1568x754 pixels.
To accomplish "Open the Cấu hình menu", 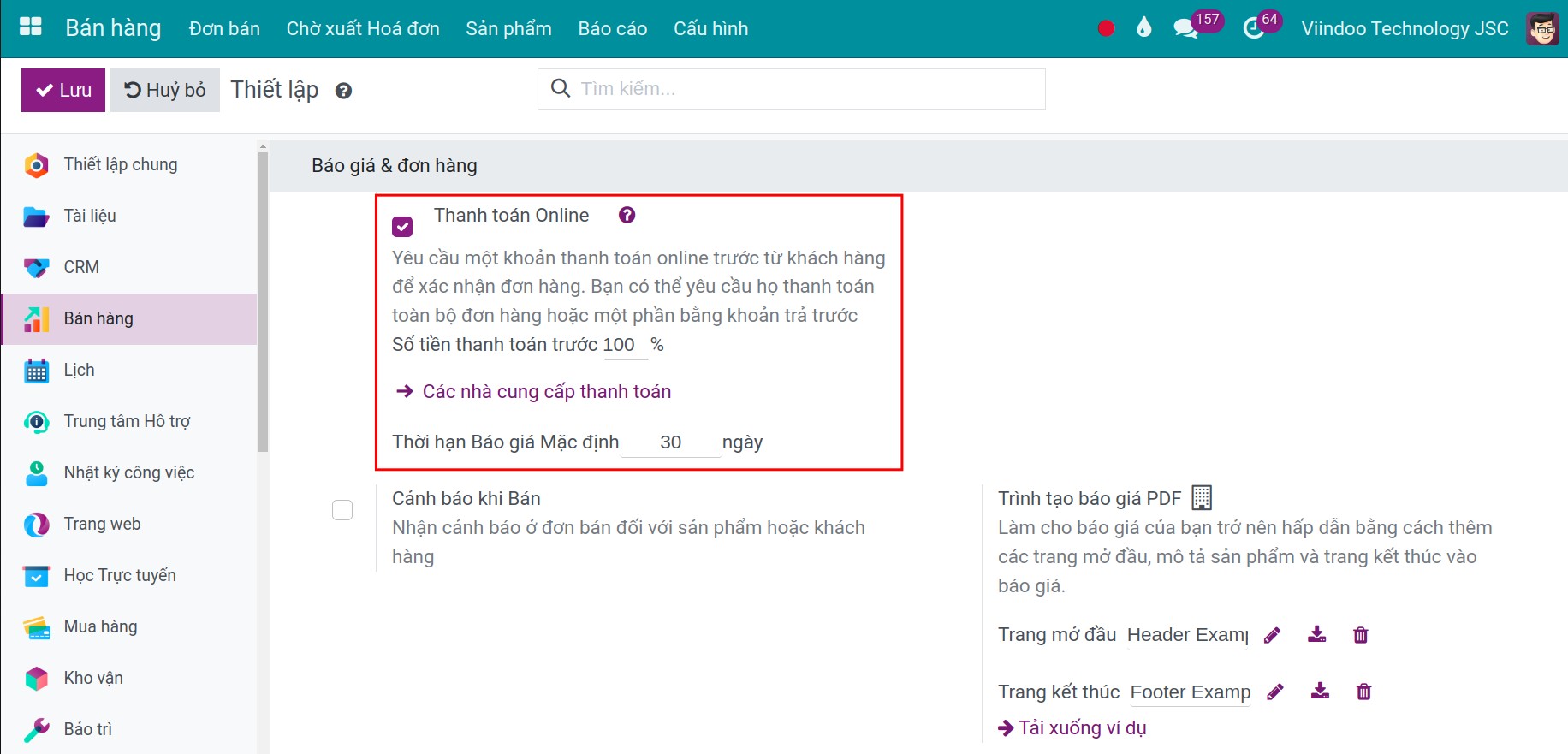I will (710, 28).
